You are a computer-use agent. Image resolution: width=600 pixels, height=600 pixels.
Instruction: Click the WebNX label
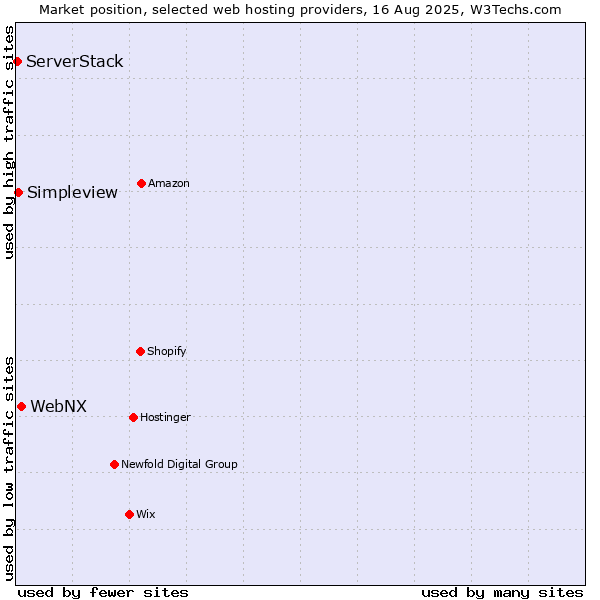pos(59,406)
